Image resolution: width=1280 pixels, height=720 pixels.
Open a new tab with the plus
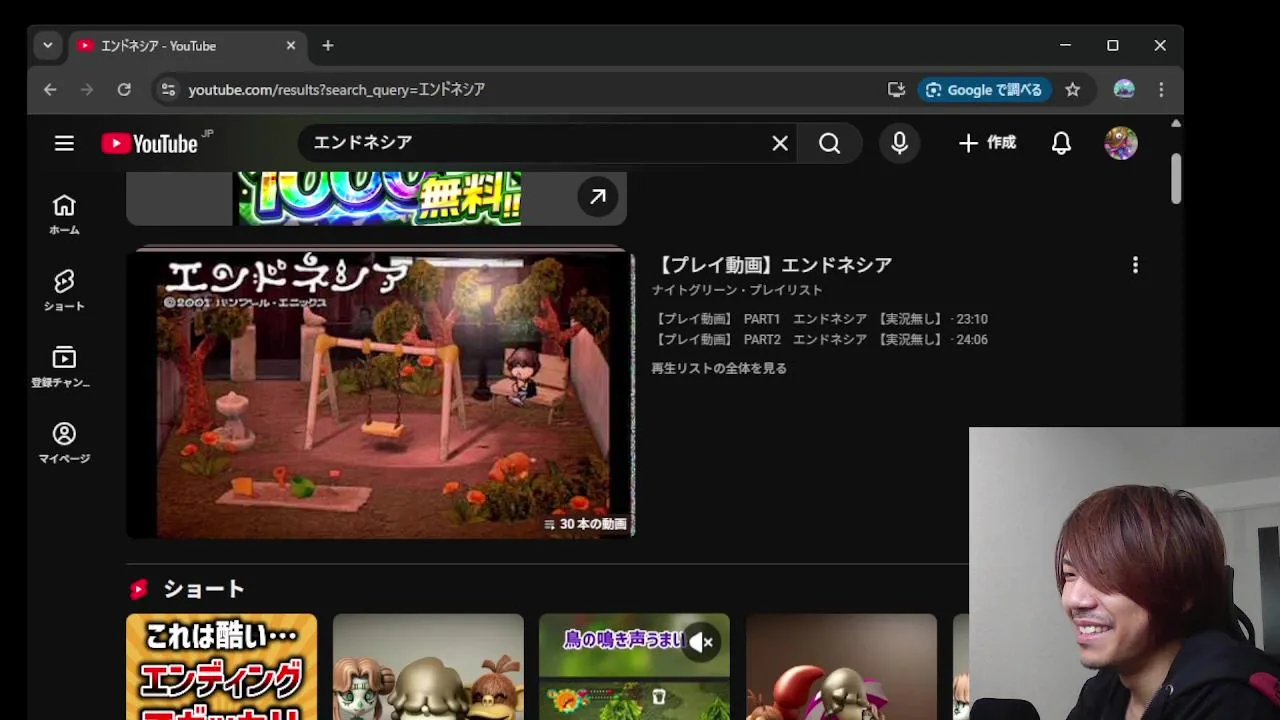pyautogui.click(x=328, y=46)
